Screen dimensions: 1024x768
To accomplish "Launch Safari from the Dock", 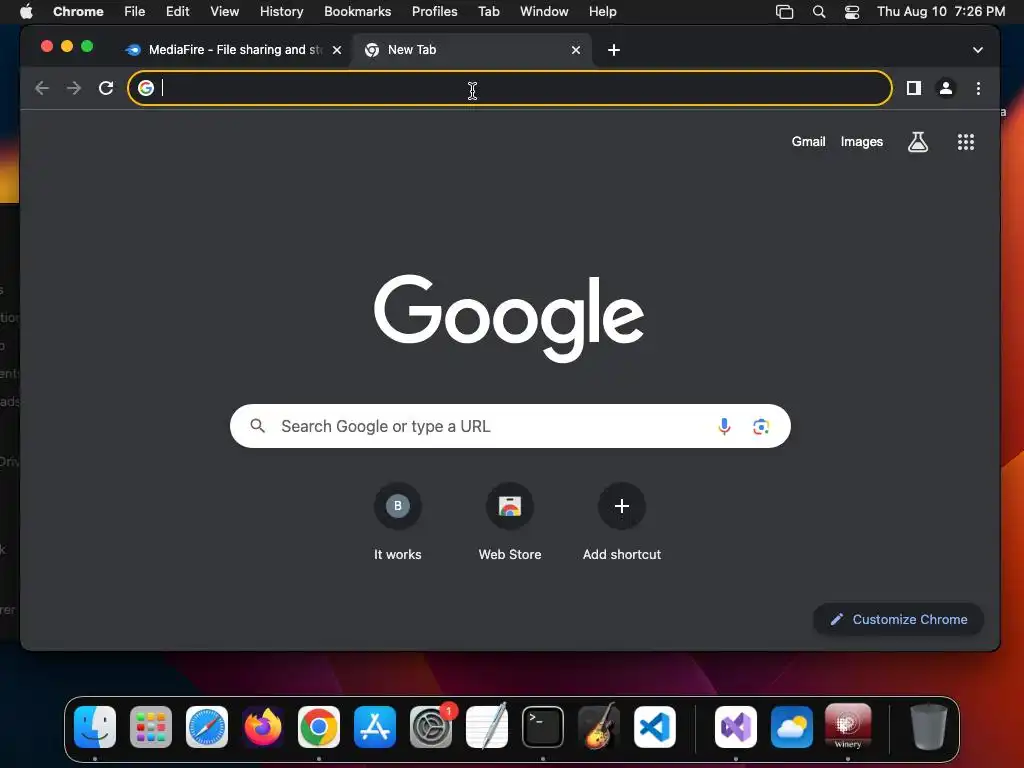I will tap(207, 727).
